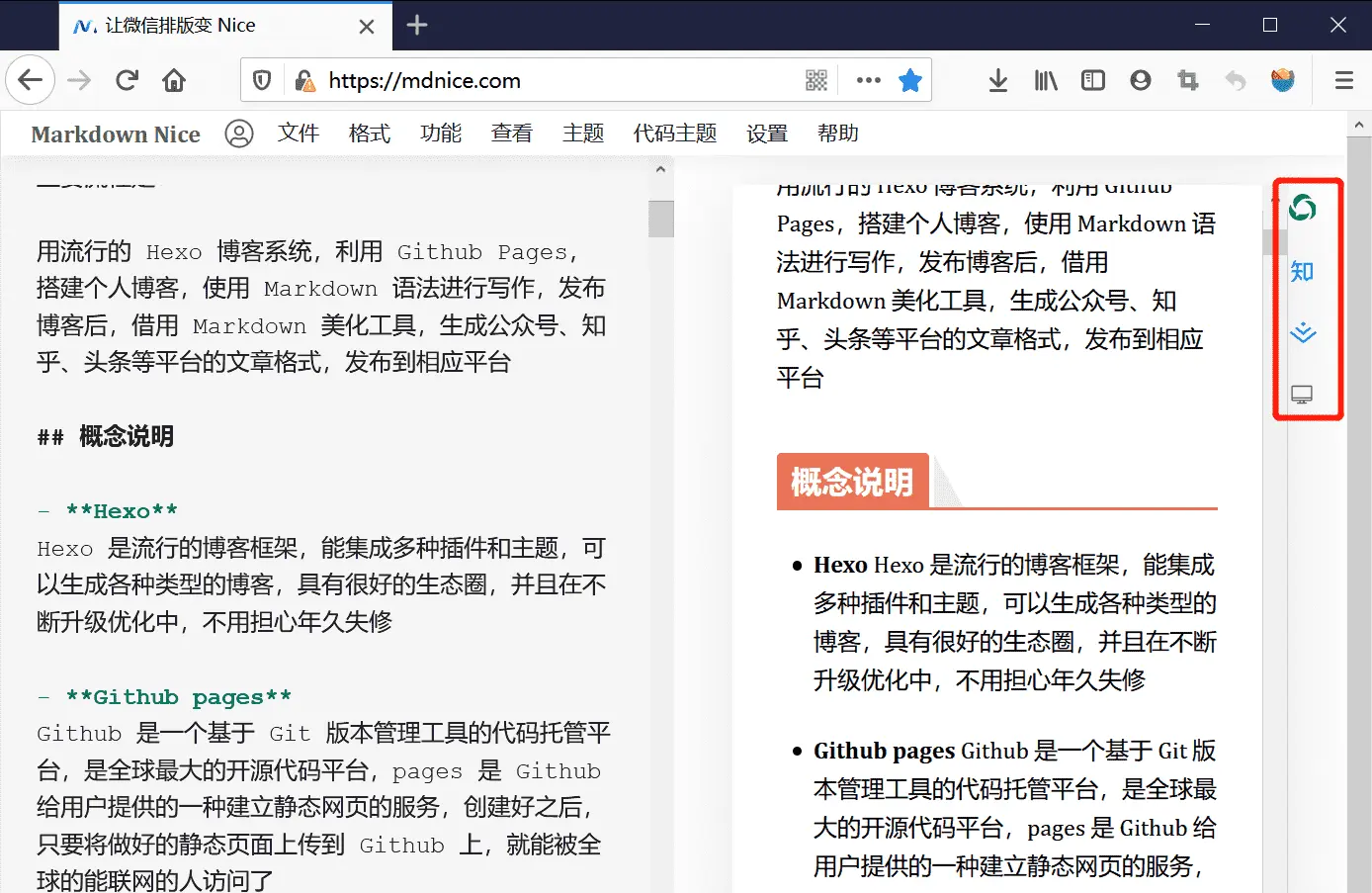Open the Firefox hamburger menu

click(1343, 80)
